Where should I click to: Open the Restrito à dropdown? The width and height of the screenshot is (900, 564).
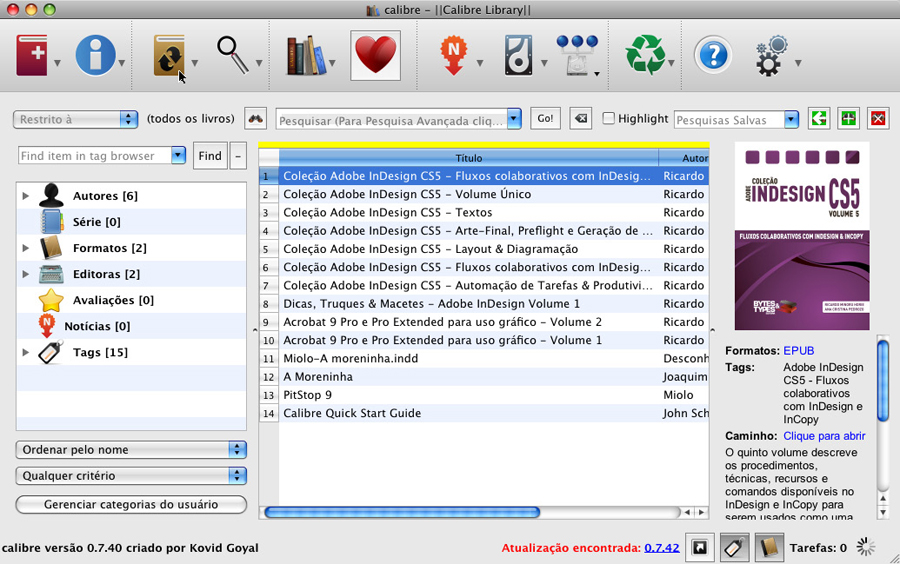pos(75,119)
